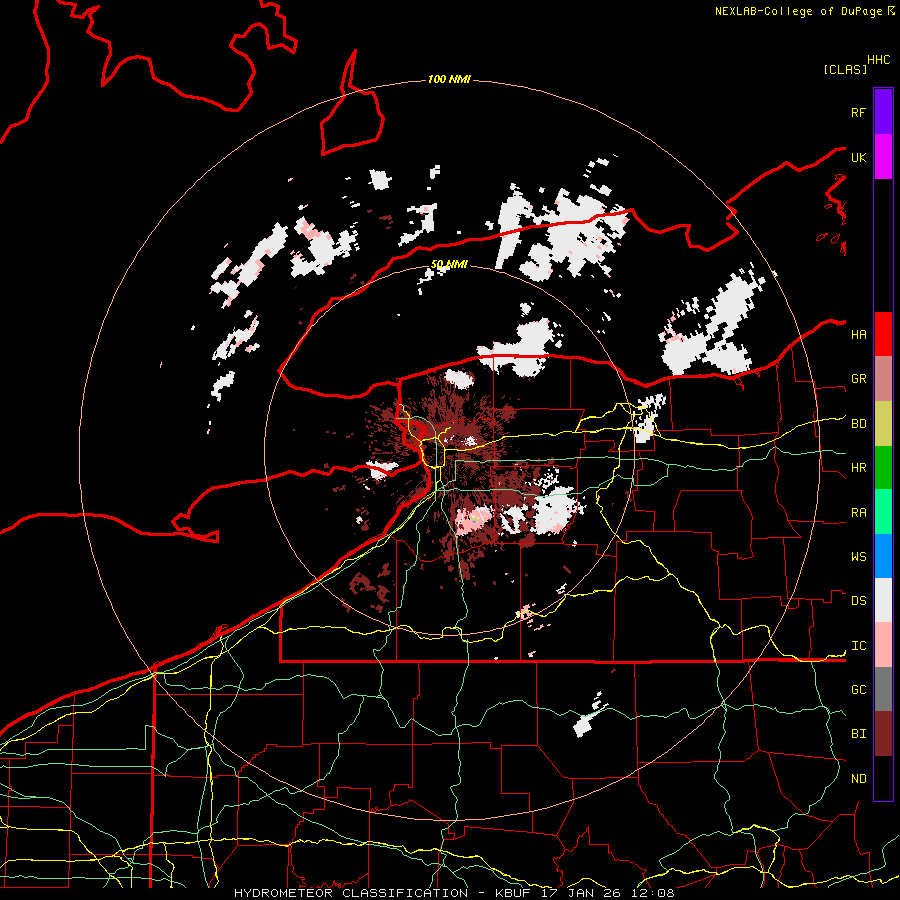This screenshot has width=900, height=900.
Task: Click the DS white legend swatch
Action: 883,600
